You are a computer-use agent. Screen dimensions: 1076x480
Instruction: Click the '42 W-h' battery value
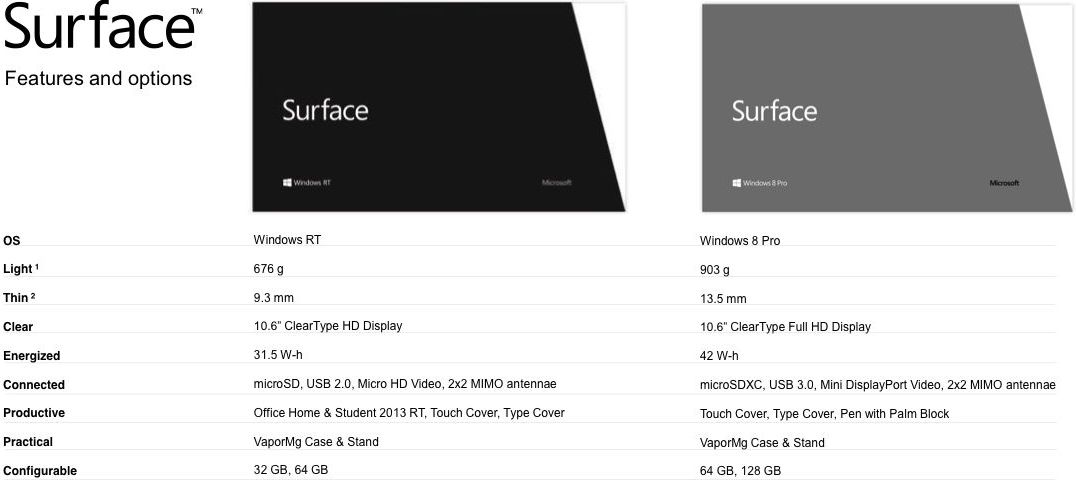point(719,356)
